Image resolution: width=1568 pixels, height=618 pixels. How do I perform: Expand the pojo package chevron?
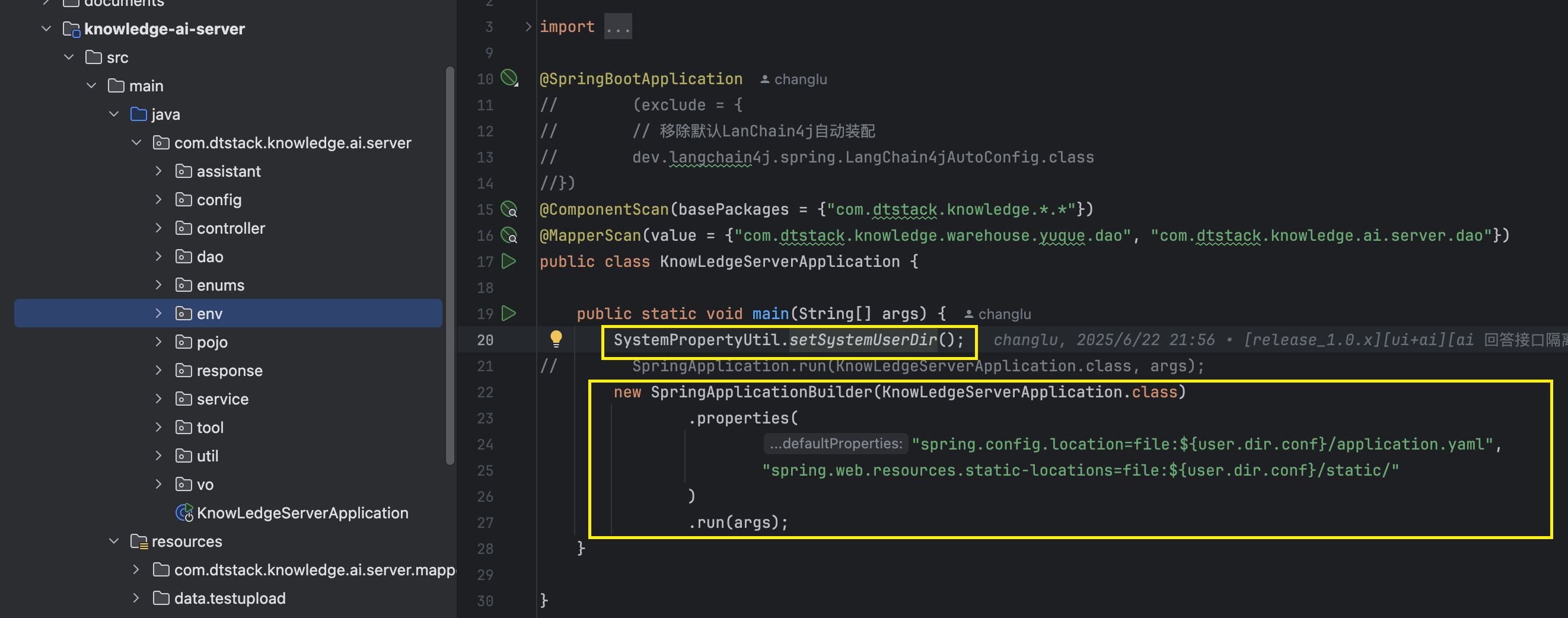point(158,342)
